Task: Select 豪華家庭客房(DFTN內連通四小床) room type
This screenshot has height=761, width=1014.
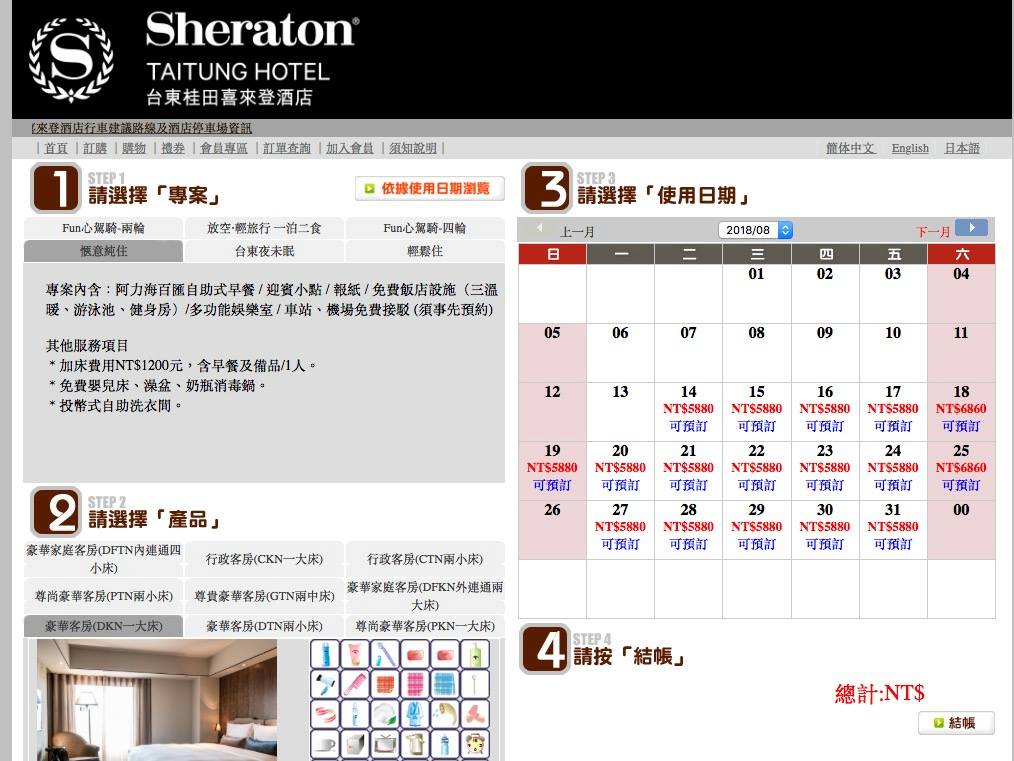Action: tap(103, 559)
